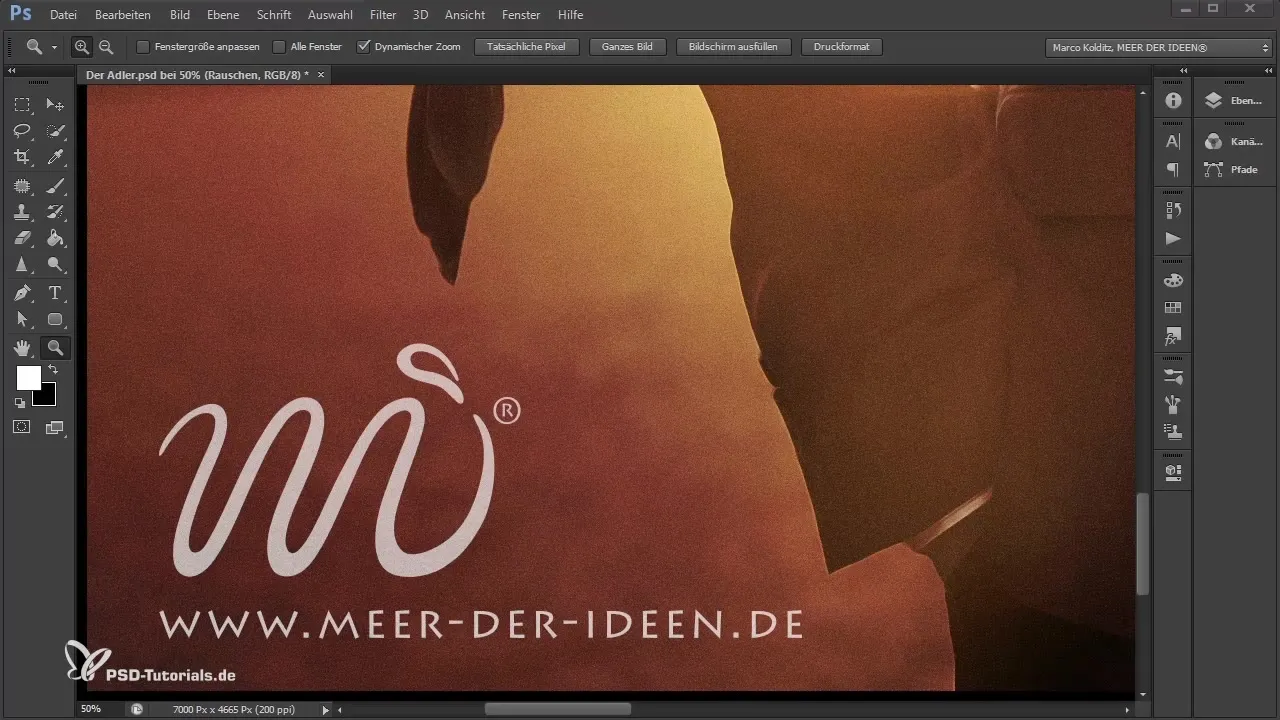Select the Patch healing tool
This screenshot has height=720, width=1280.
(22, 186)
